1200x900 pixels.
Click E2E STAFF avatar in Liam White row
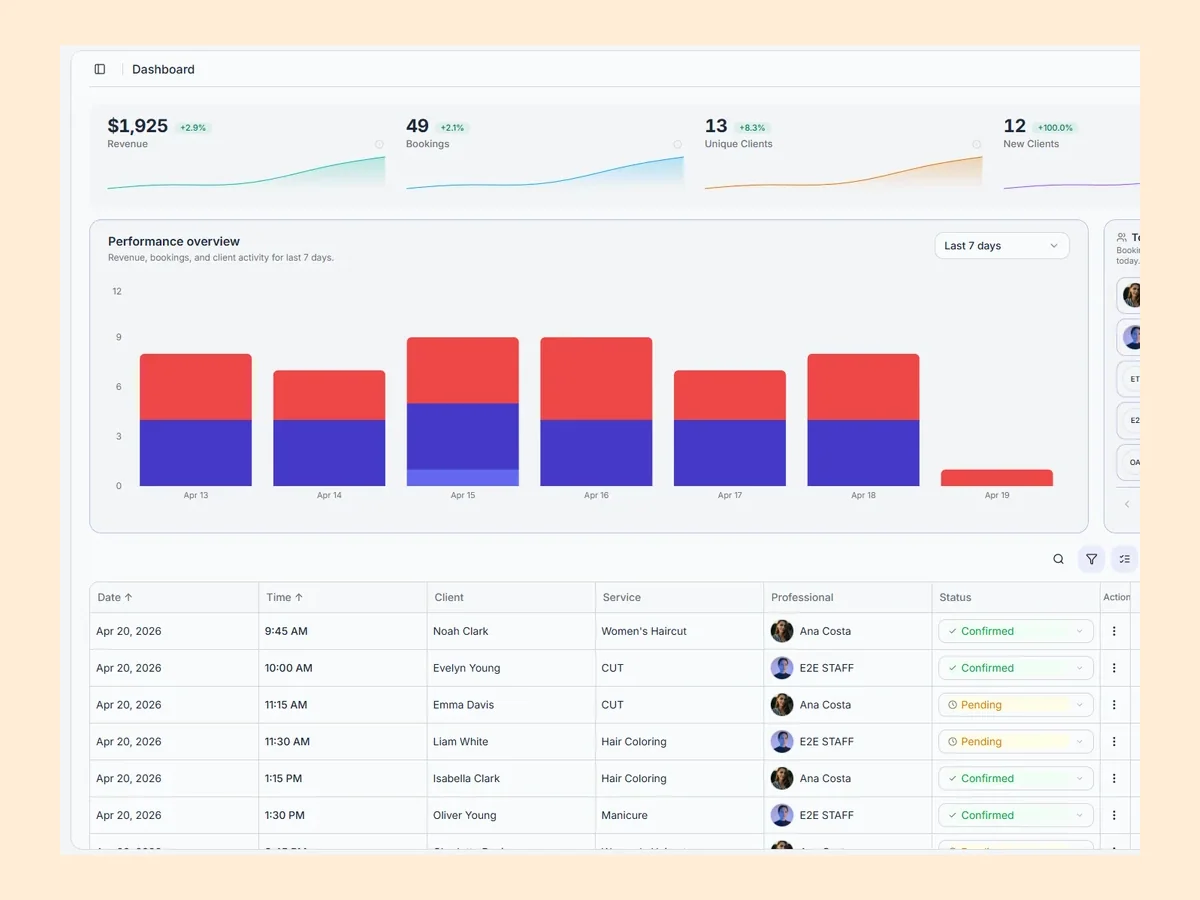pyautogui.click(x=782, y=742)
